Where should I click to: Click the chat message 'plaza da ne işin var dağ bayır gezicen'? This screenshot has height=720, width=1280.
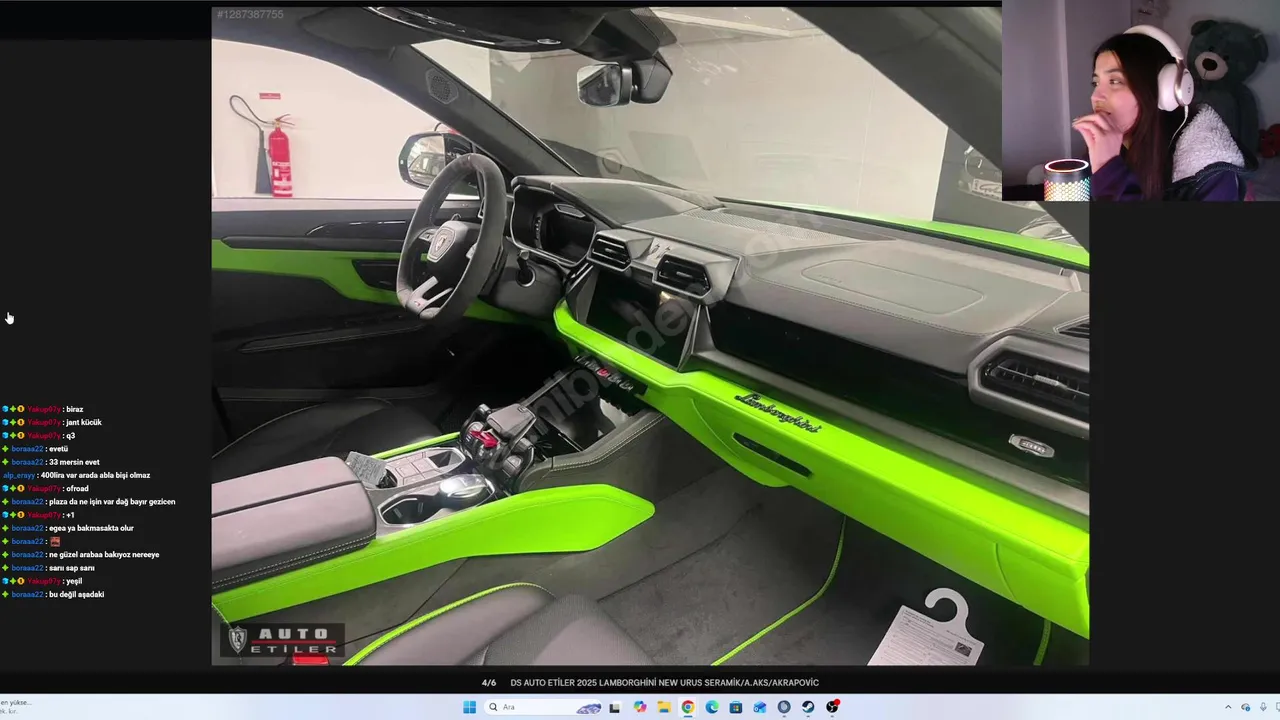(x=112, y=501)
